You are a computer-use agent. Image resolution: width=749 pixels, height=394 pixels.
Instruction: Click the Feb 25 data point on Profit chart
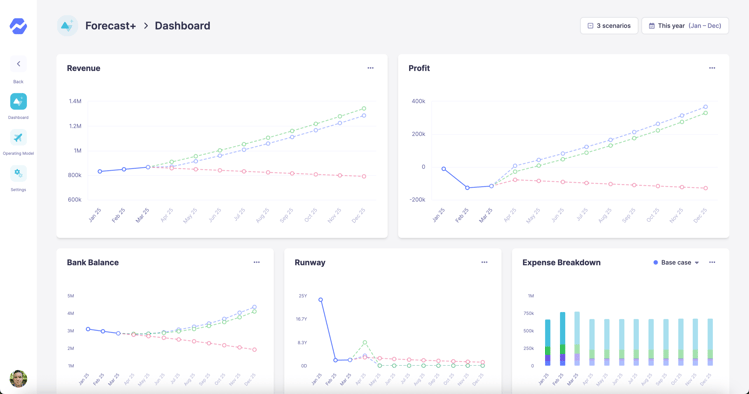(467, 188)
